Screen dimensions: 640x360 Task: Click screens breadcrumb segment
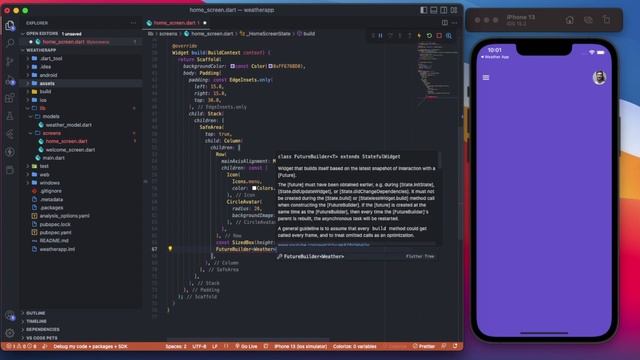168,34
